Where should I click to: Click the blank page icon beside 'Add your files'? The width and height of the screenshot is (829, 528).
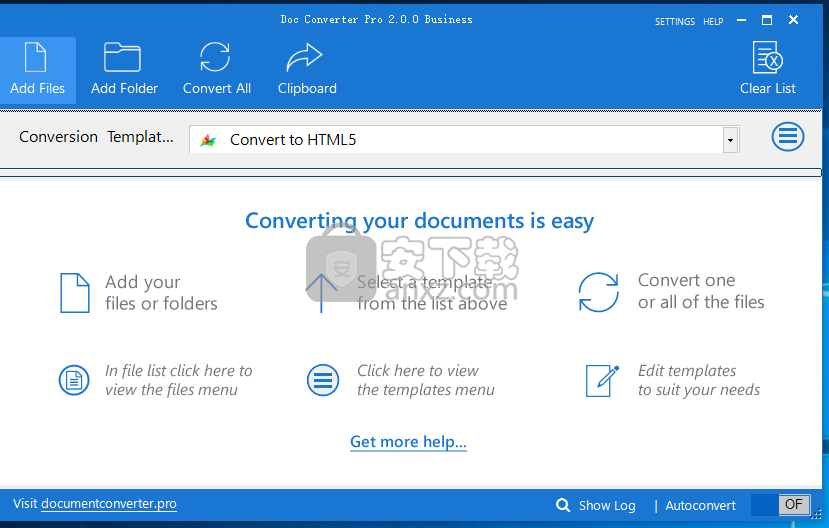click(x=75, y=293)
